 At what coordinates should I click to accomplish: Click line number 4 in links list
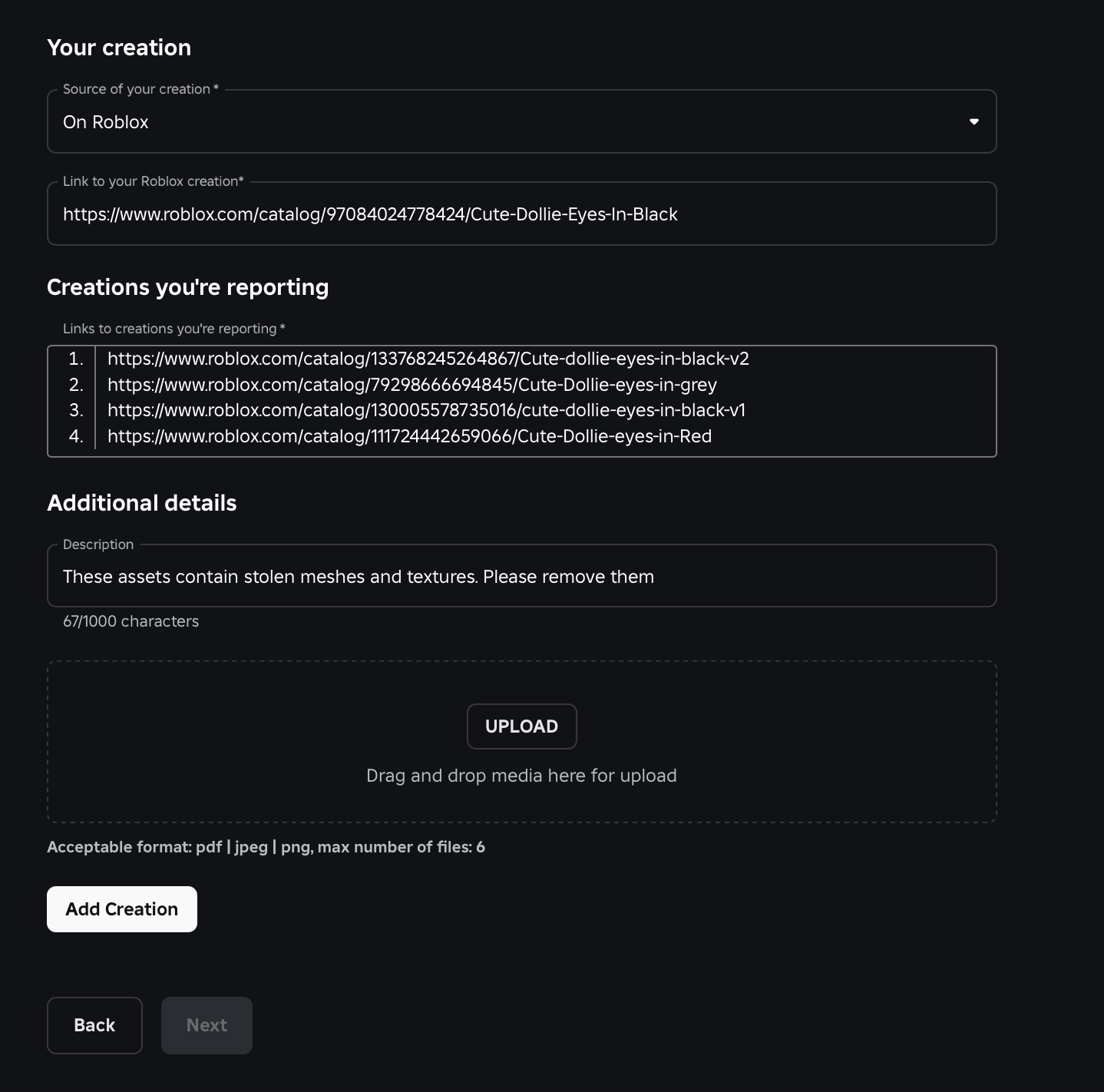coord(75,436)
